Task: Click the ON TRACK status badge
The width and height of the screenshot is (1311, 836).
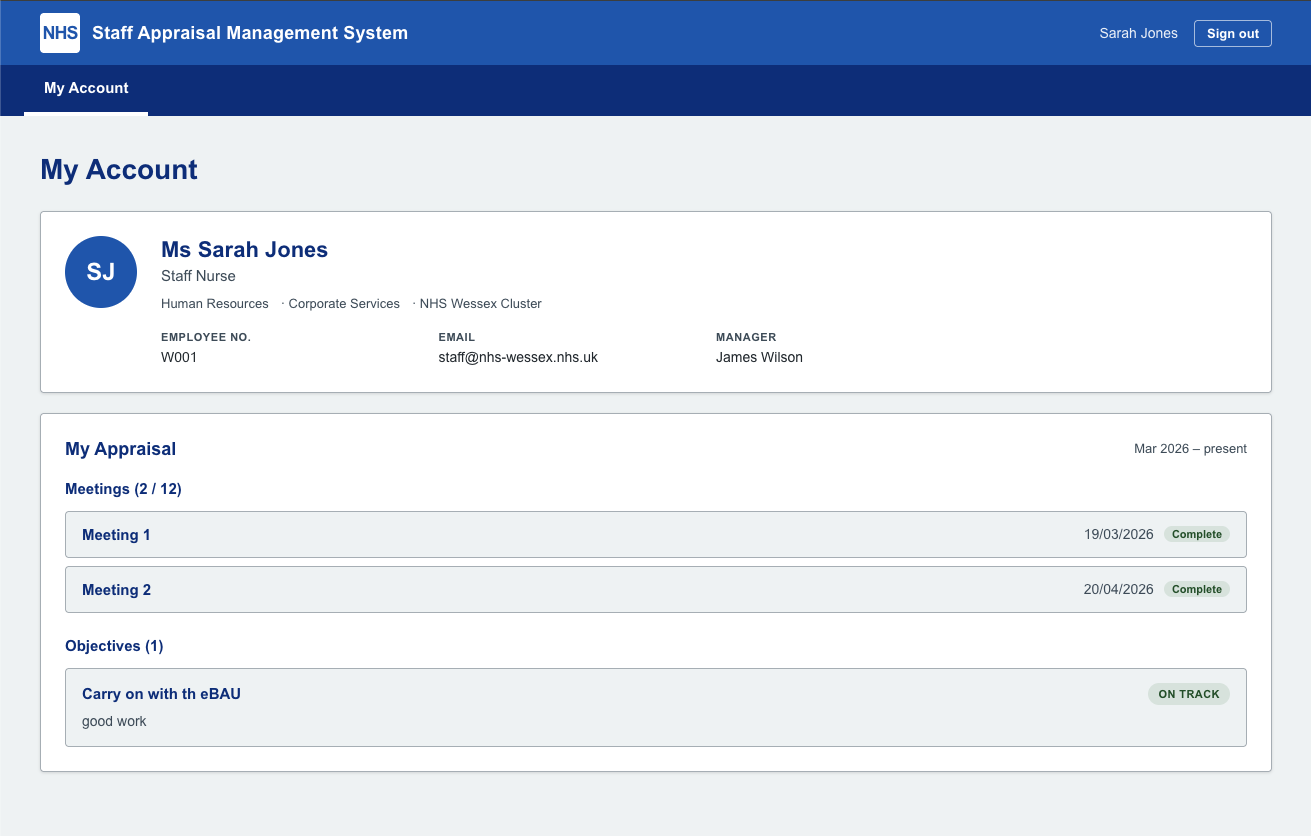Action: (1188, 693)
